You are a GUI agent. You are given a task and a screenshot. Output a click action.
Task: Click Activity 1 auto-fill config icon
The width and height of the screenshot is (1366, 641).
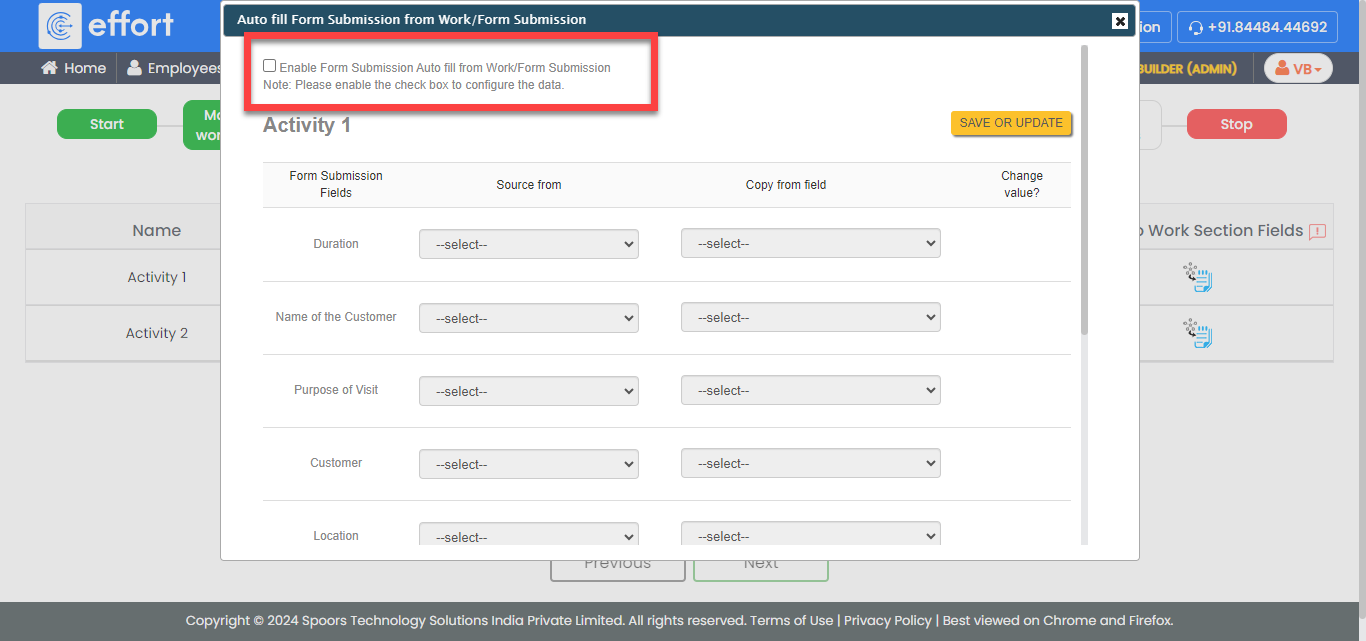click(1197, 278)
